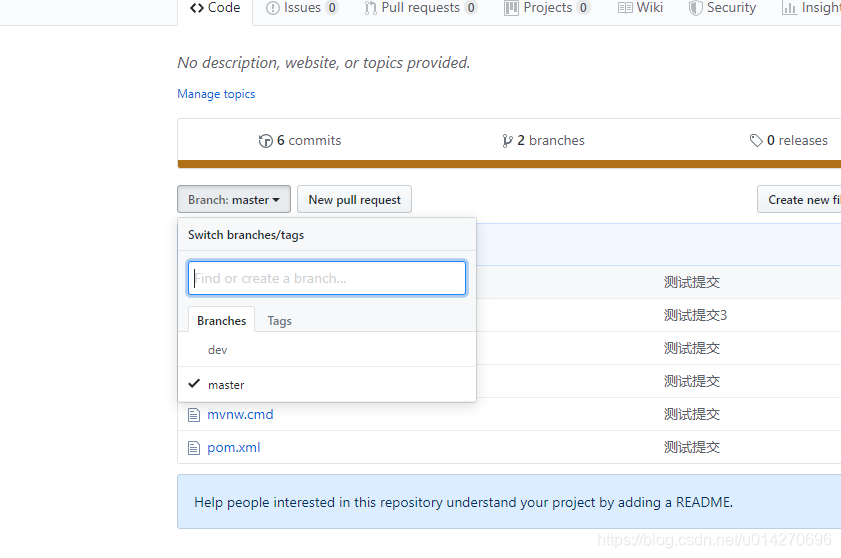Viewport: 841px width, 558px height.
Task: Select Branches tab in branch switcher
Action: 222,320
